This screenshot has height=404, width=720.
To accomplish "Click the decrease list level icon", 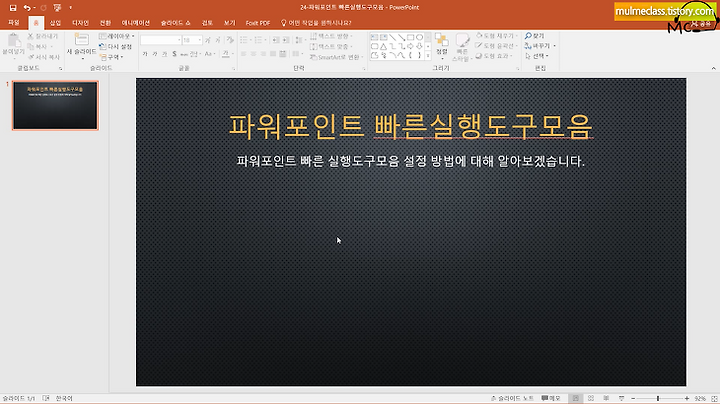I will pos(276,40).
